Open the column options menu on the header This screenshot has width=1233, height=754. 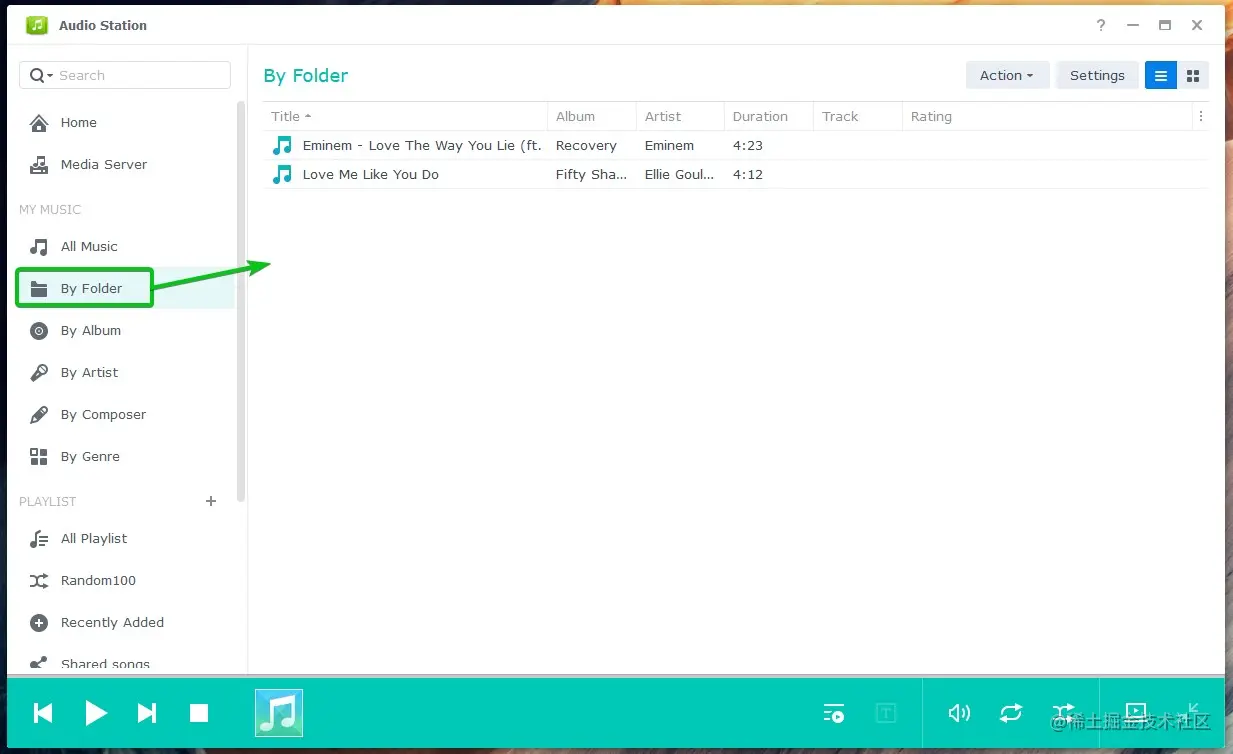1201,116
